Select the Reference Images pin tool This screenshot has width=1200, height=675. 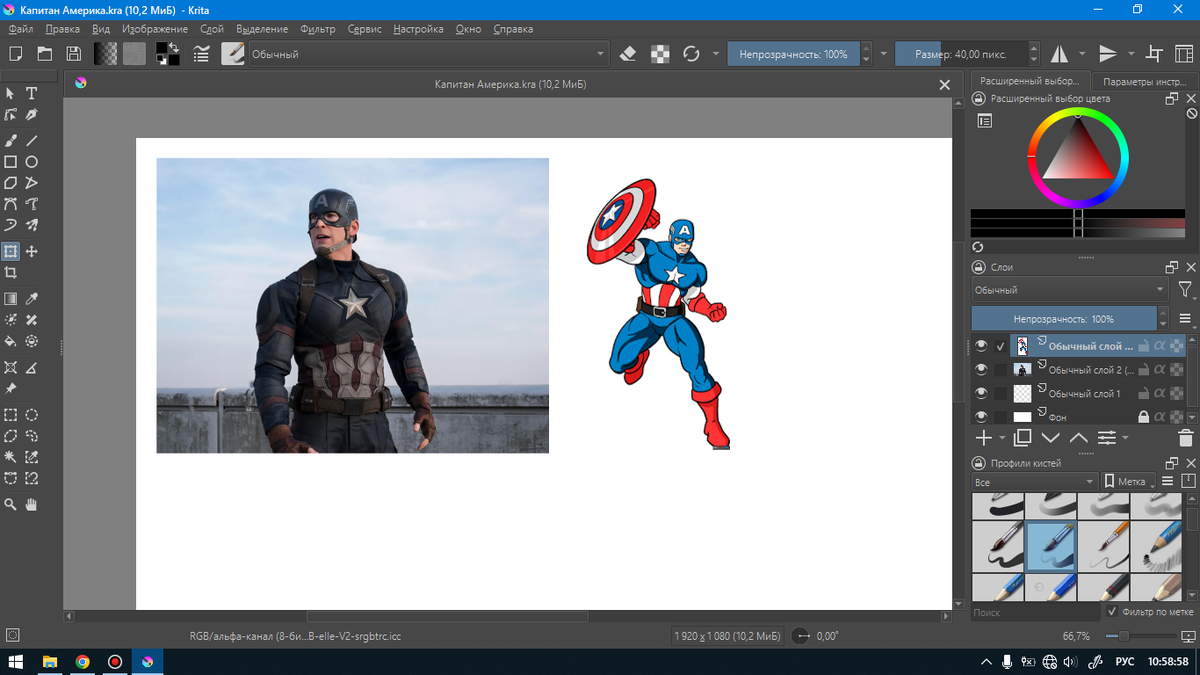(x=11, y=389)
